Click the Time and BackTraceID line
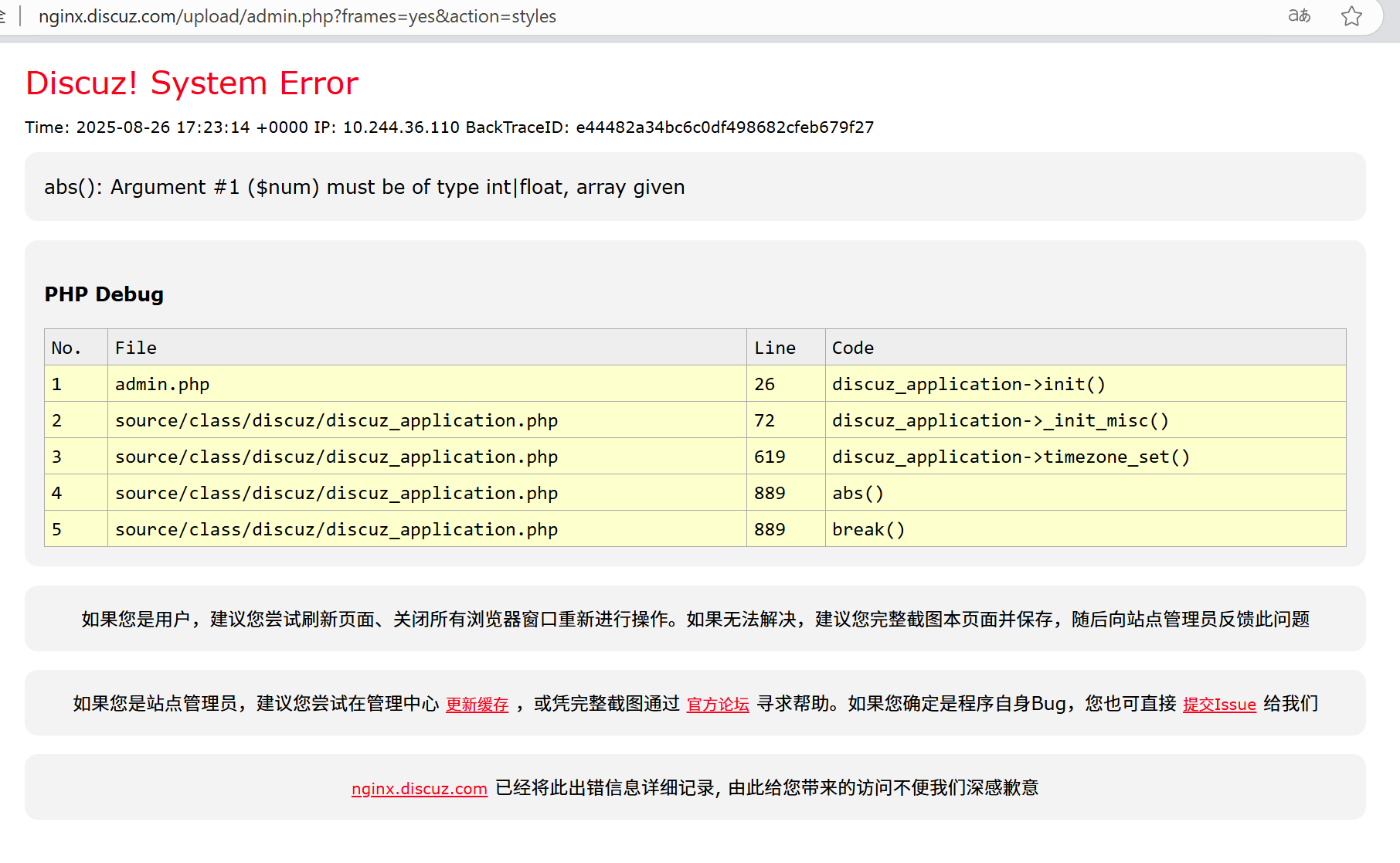This screenshot has width=1400, height=863. click(449, 127)
